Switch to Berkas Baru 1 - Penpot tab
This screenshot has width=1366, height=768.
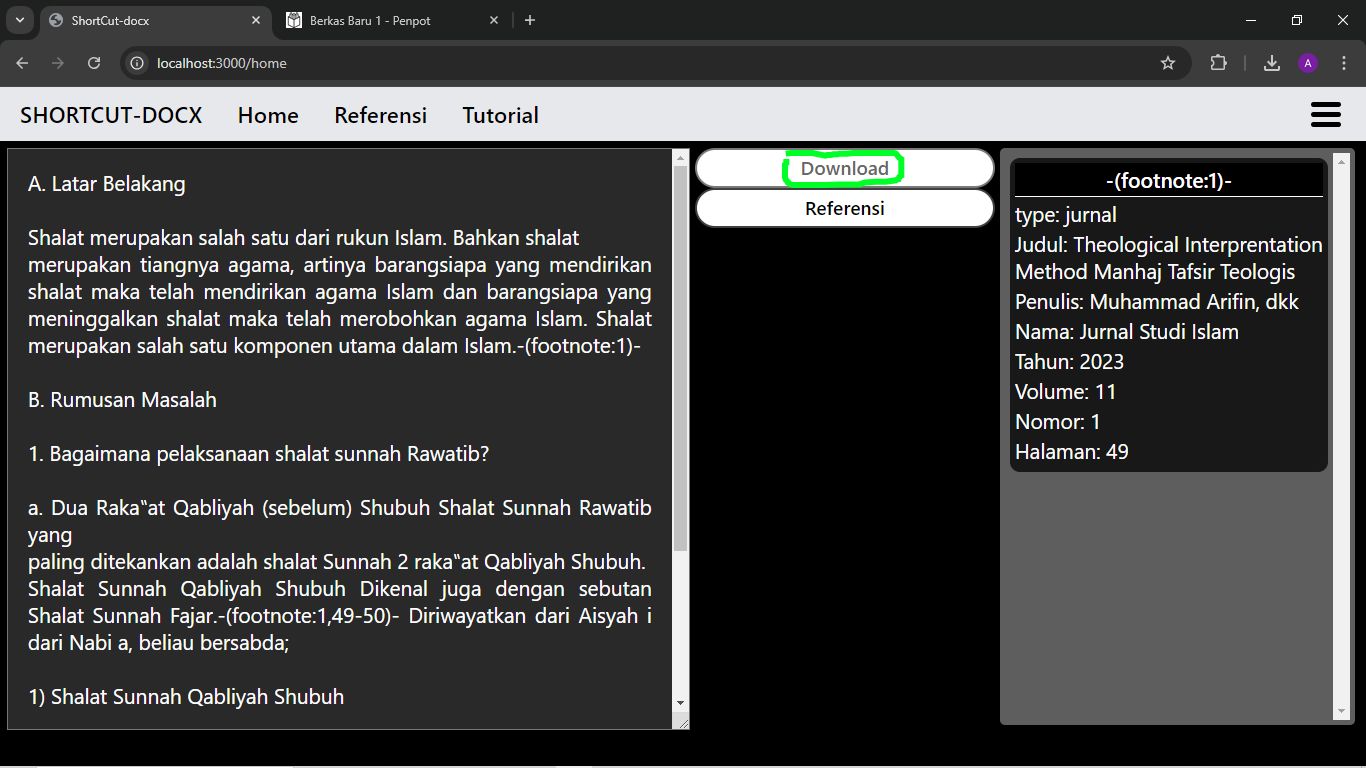[393, 20]
